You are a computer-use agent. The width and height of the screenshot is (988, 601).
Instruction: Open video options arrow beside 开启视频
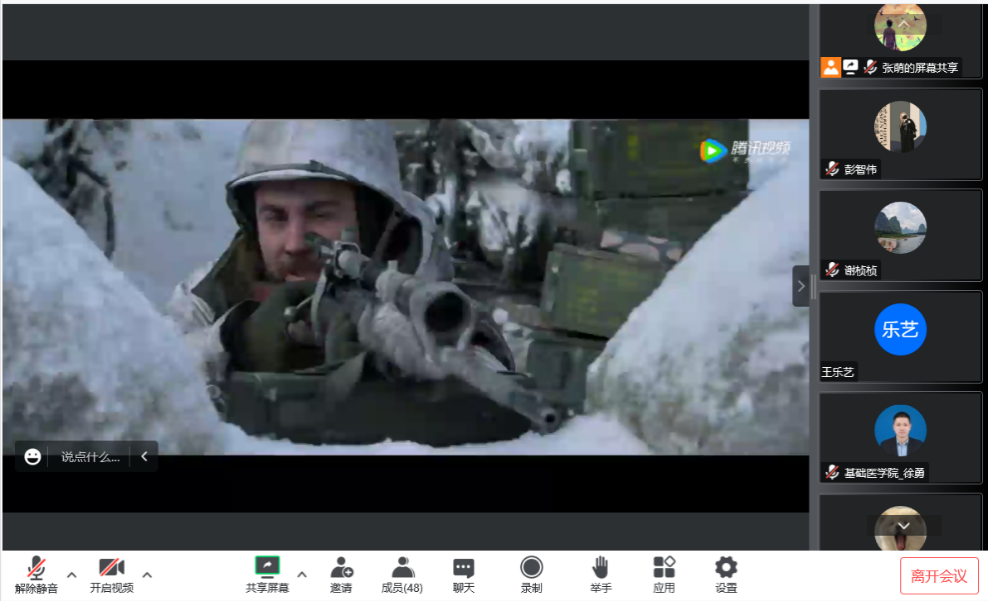(x=147, y=575)
